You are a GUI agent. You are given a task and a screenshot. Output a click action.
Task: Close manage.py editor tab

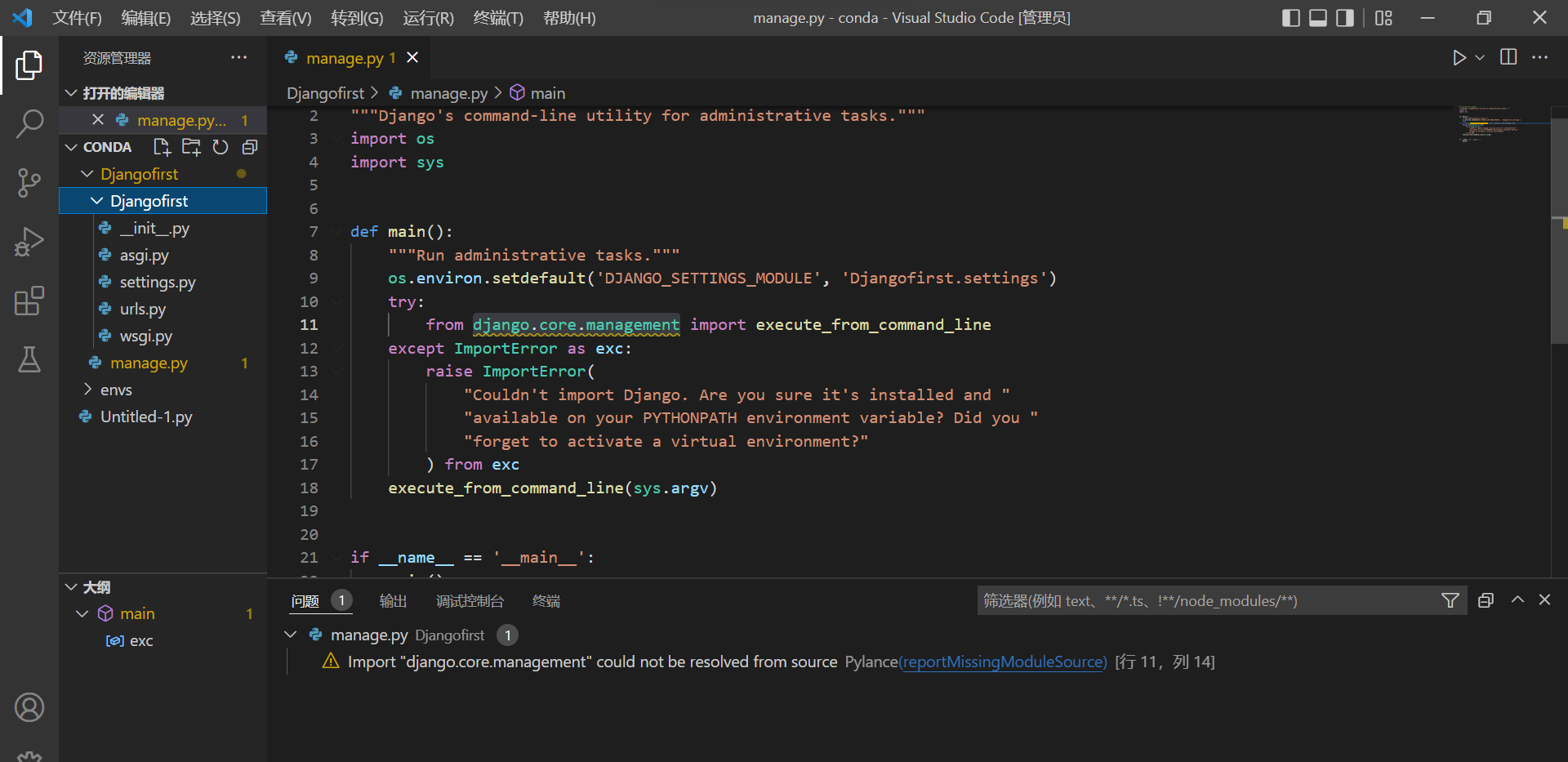tap(412, 57)
